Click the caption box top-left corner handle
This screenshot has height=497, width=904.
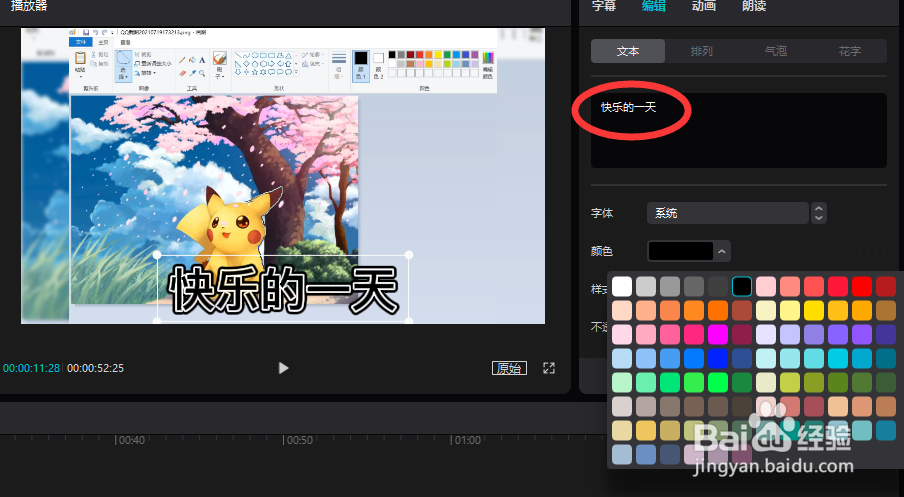tap(157, 255)
